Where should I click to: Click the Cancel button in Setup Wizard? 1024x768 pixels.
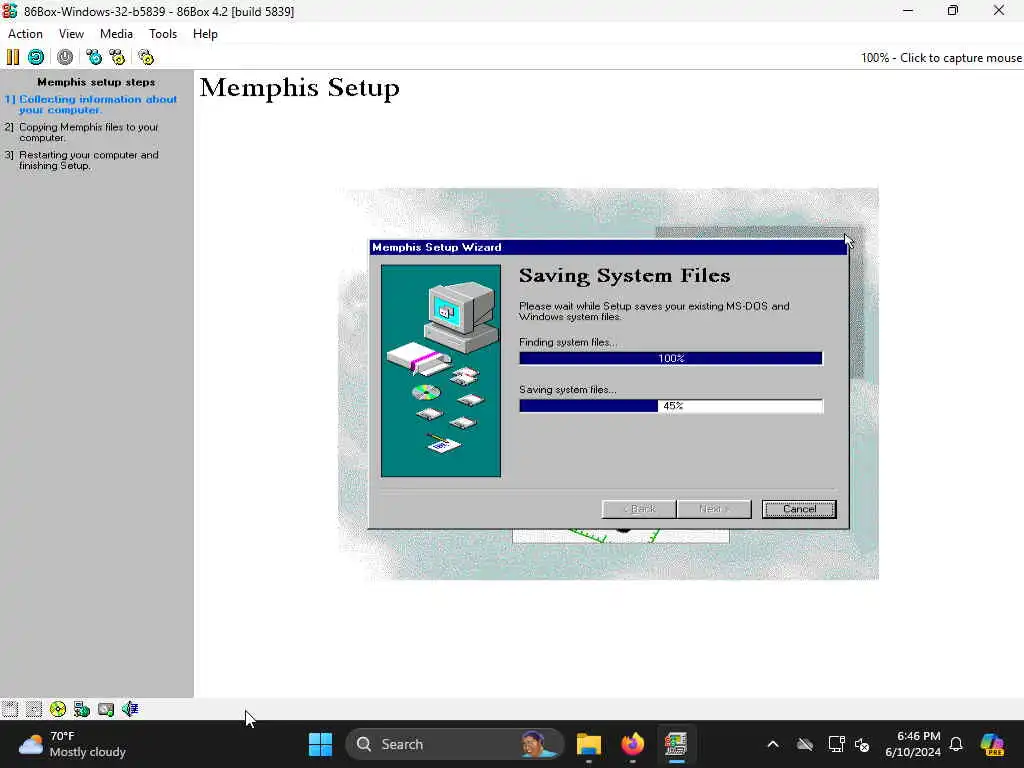click(x=799, y=509)
